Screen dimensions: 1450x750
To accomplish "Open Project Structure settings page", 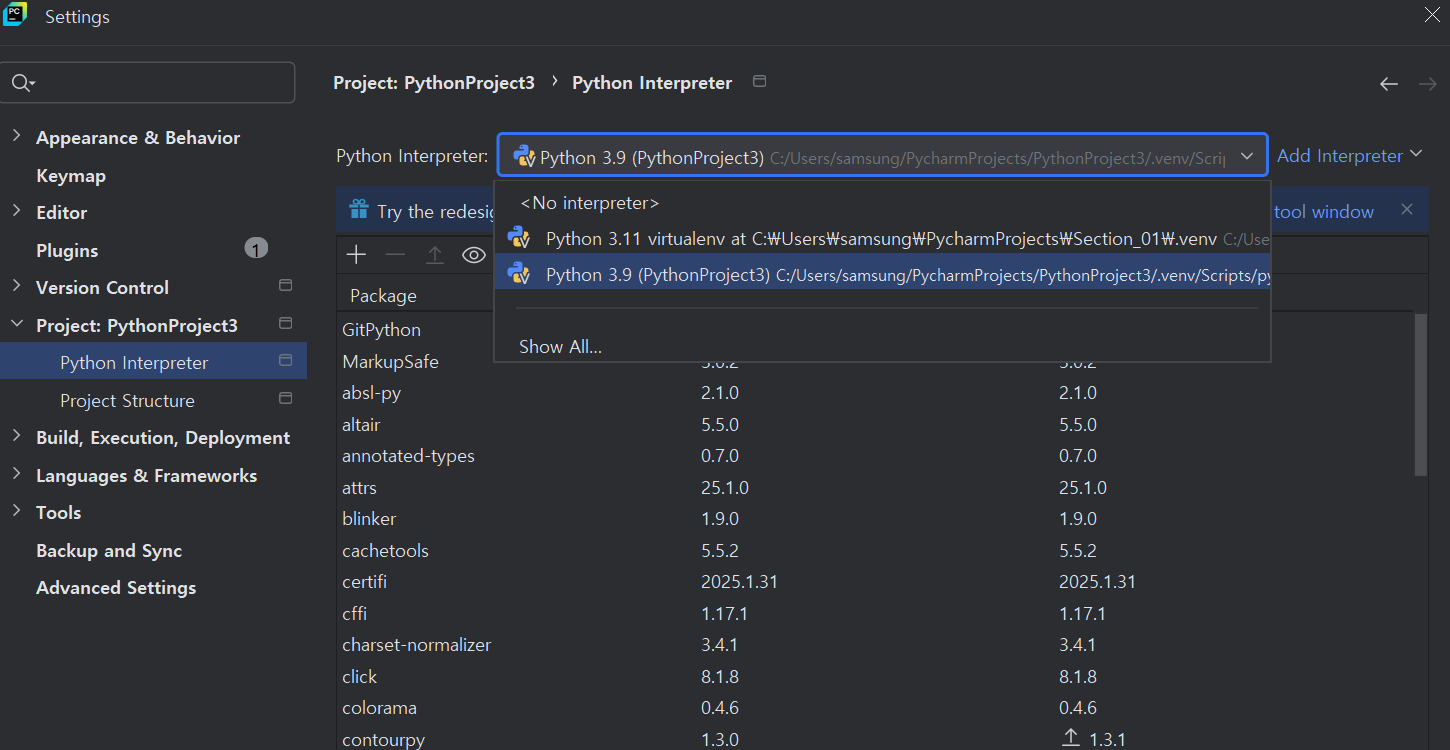I will [x=127, y=401].
